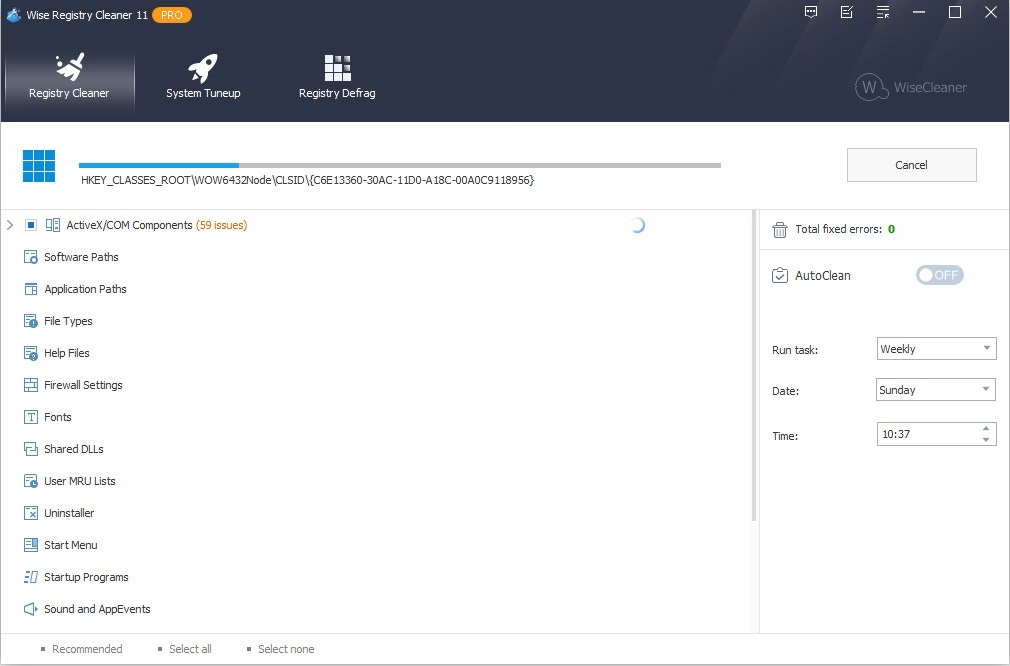
Task: Click the Startup Programs icon
Action: click(x=31, y=577)
